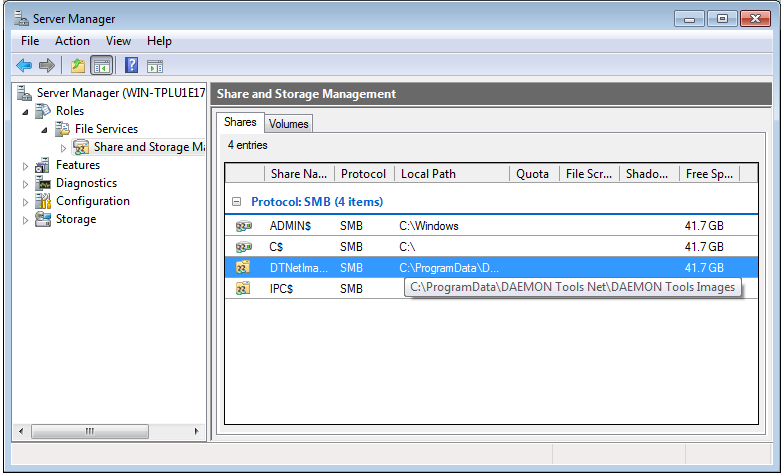The width and height of the screenshot is (783, 473).
Task: Switch to the Volumes tab
Action: click(x=289, y=124)
